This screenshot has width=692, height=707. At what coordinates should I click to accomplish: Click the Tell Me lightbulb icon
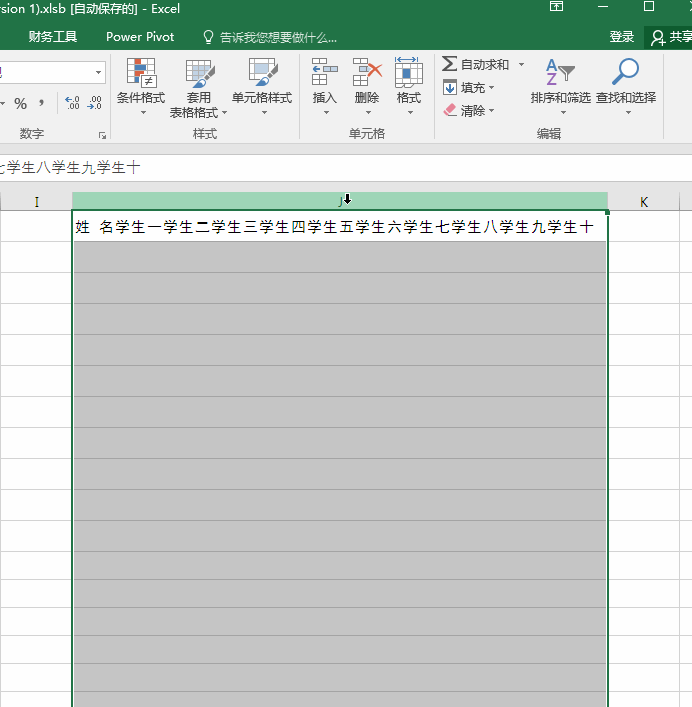tap(208, 37)
